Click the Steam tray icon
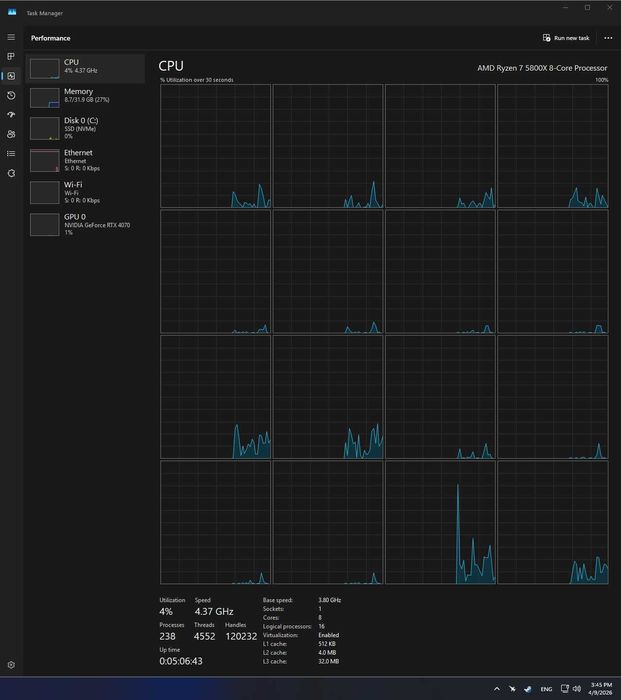Image resolution: width=621 pixels, height=700 pixels. [x=528, y=689]
